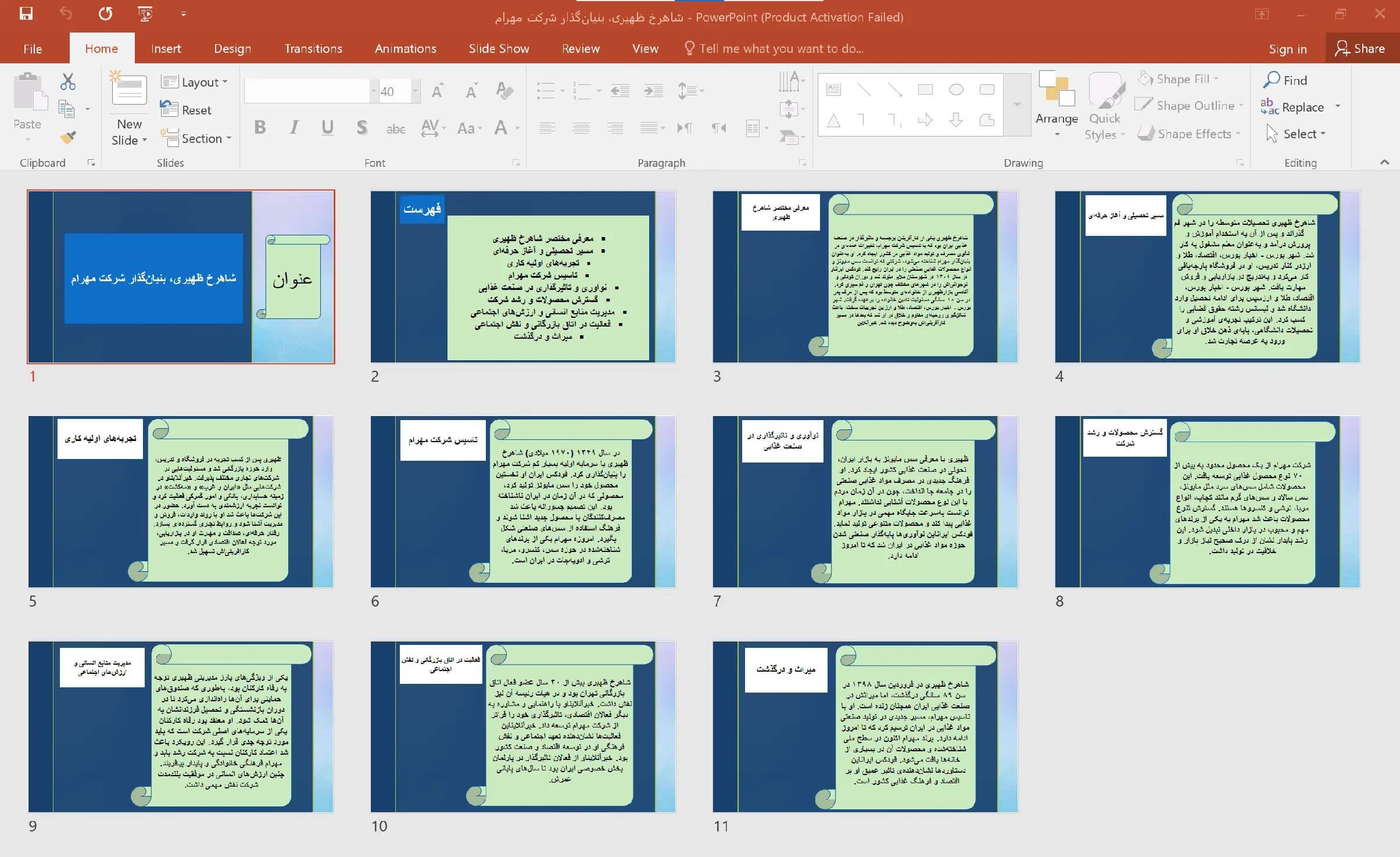Select slide 6 thumbnail

(523, 502)
